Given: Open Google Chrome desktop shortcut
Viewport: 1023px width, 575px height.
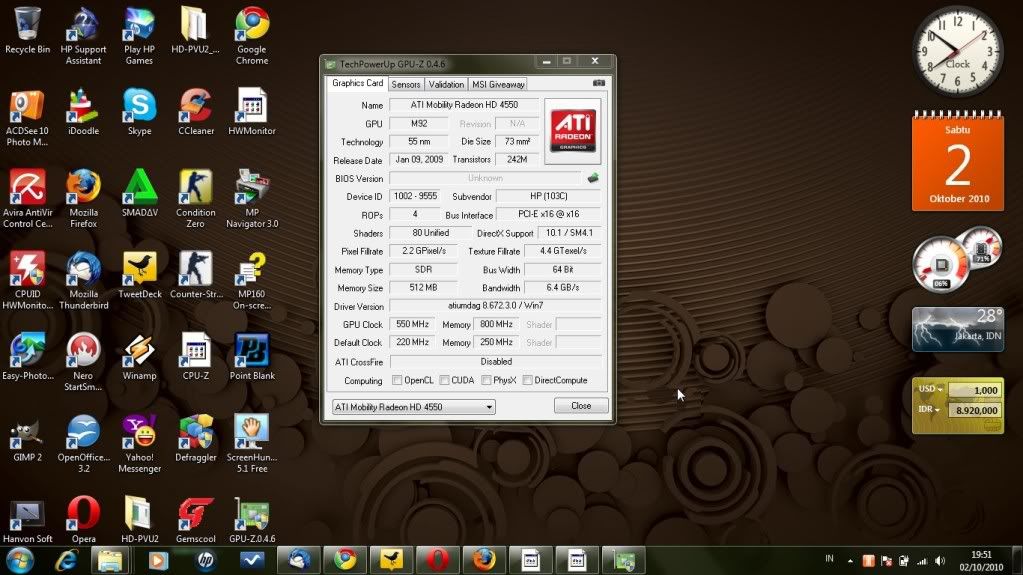Looking at the screenshot, I should click(x=252, y=36).
